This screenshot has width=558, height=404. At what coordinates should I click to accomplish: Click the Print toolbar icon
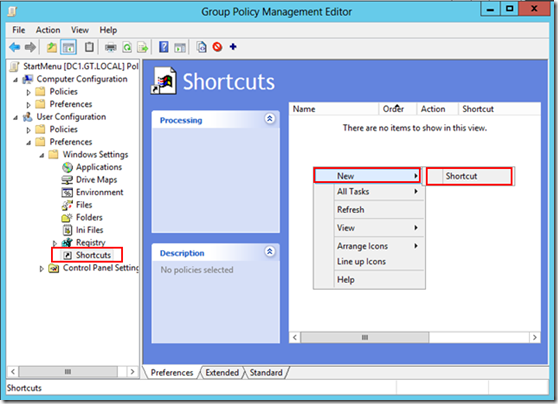coord(111,47)
